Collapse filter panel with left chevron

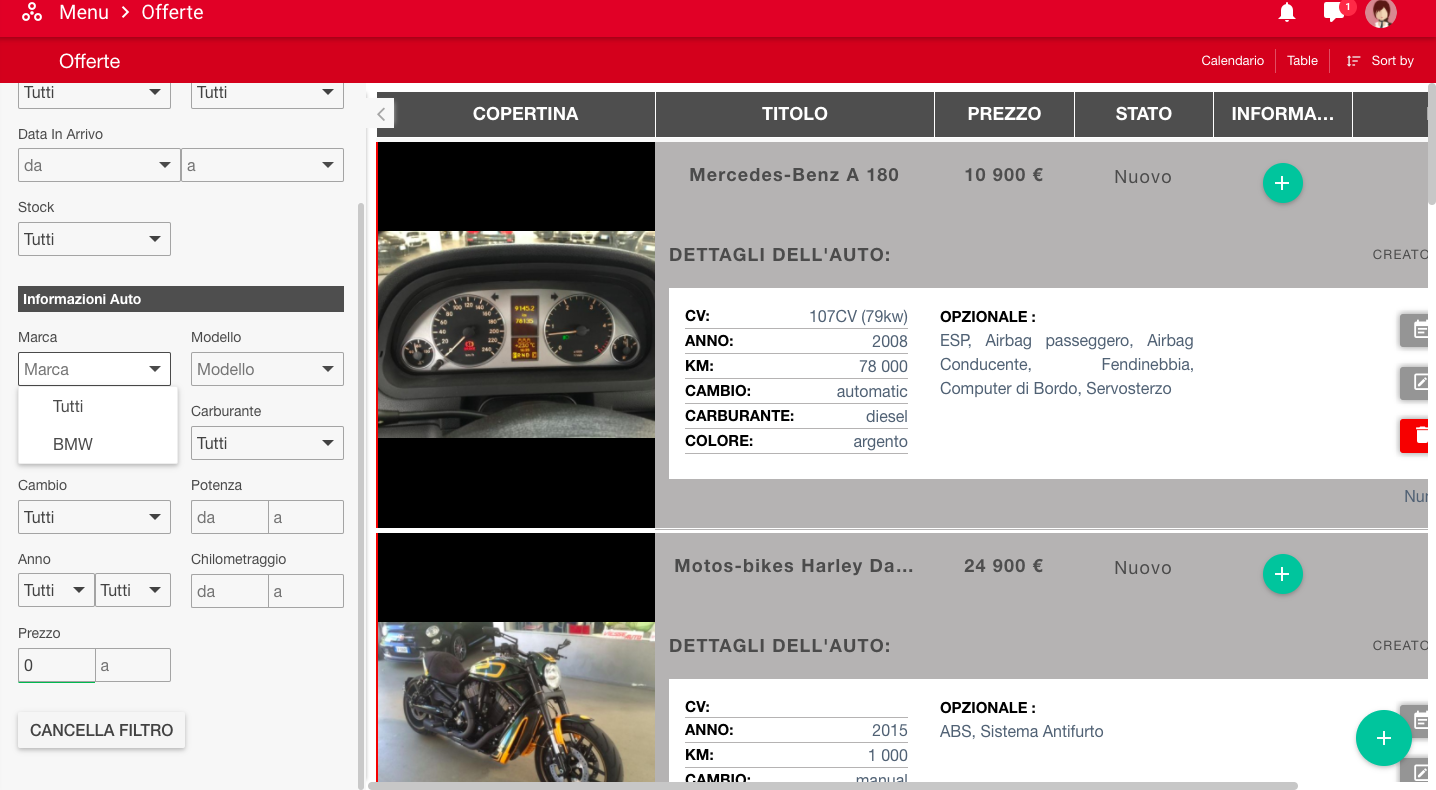point(382,114)
